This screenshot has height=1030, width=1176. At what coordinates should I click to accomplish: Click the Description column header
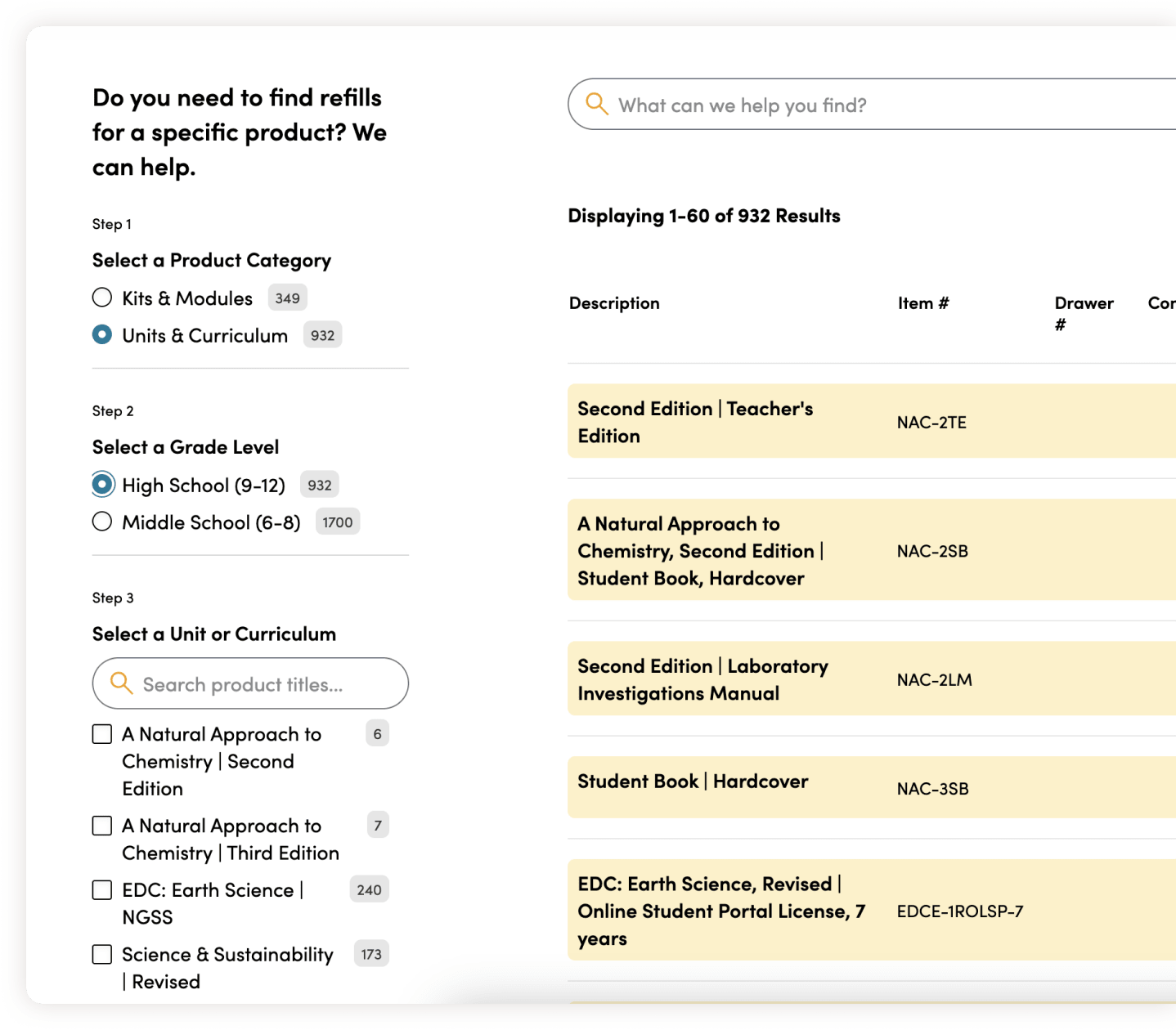tap(614, 303)
